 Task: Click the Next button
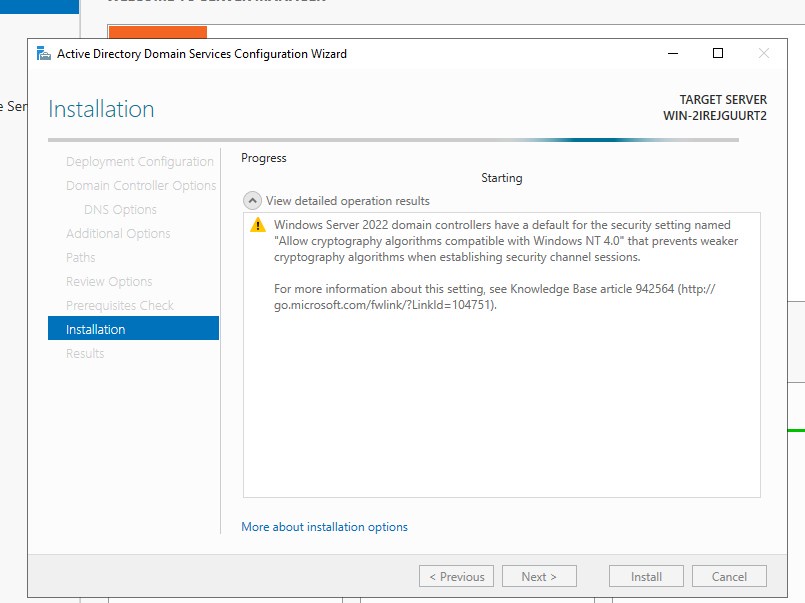coord(539,576)
